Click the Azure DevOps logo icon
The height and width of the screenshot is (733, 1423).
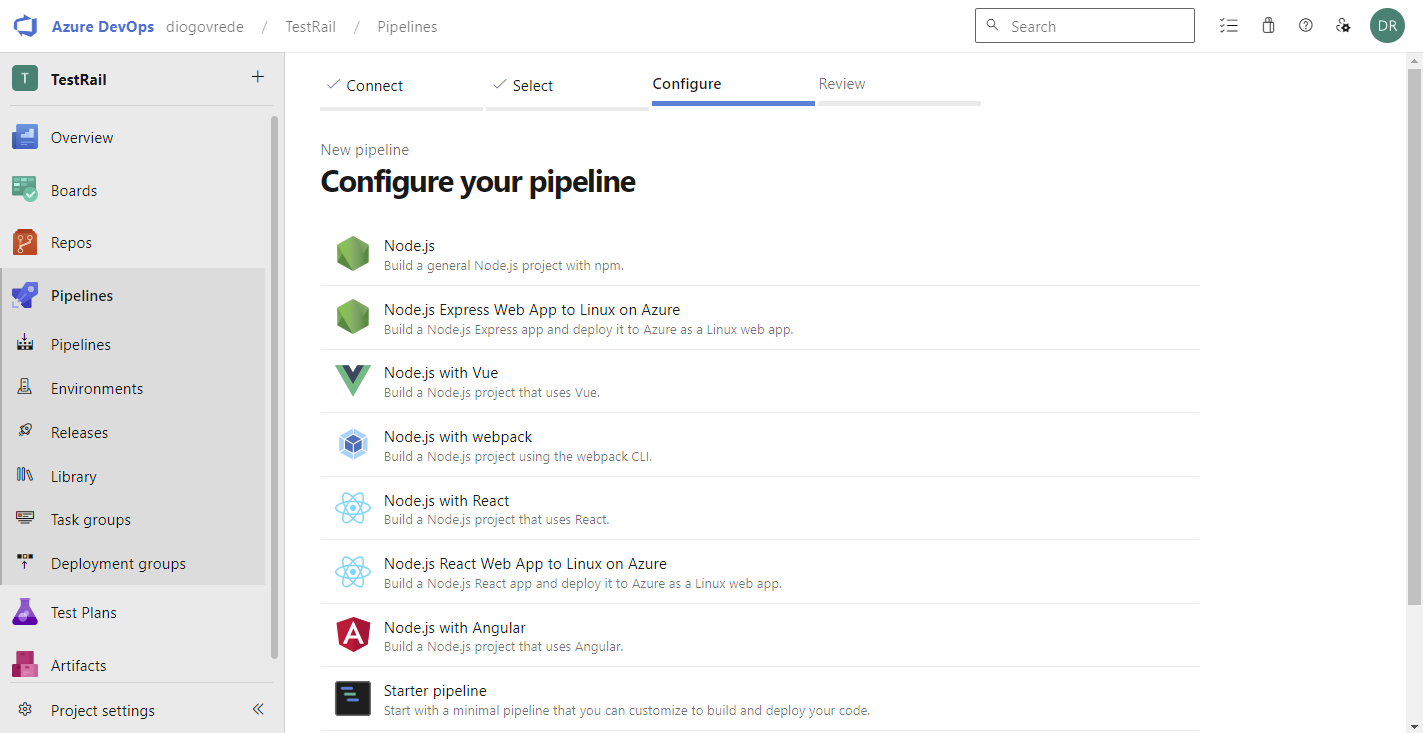(x=25, y=26)
